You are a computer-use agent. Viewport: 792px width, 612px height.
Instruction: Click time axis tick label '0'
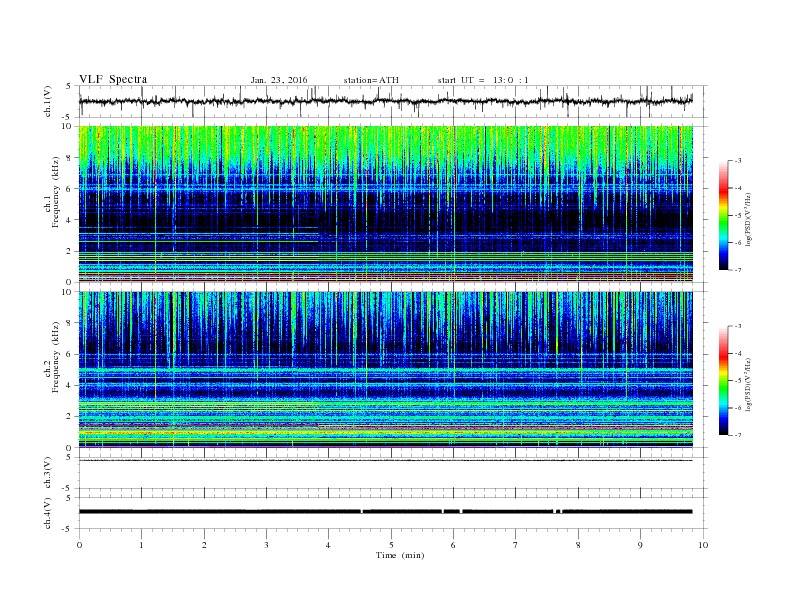pyautogui.click(x=79, y=545)
